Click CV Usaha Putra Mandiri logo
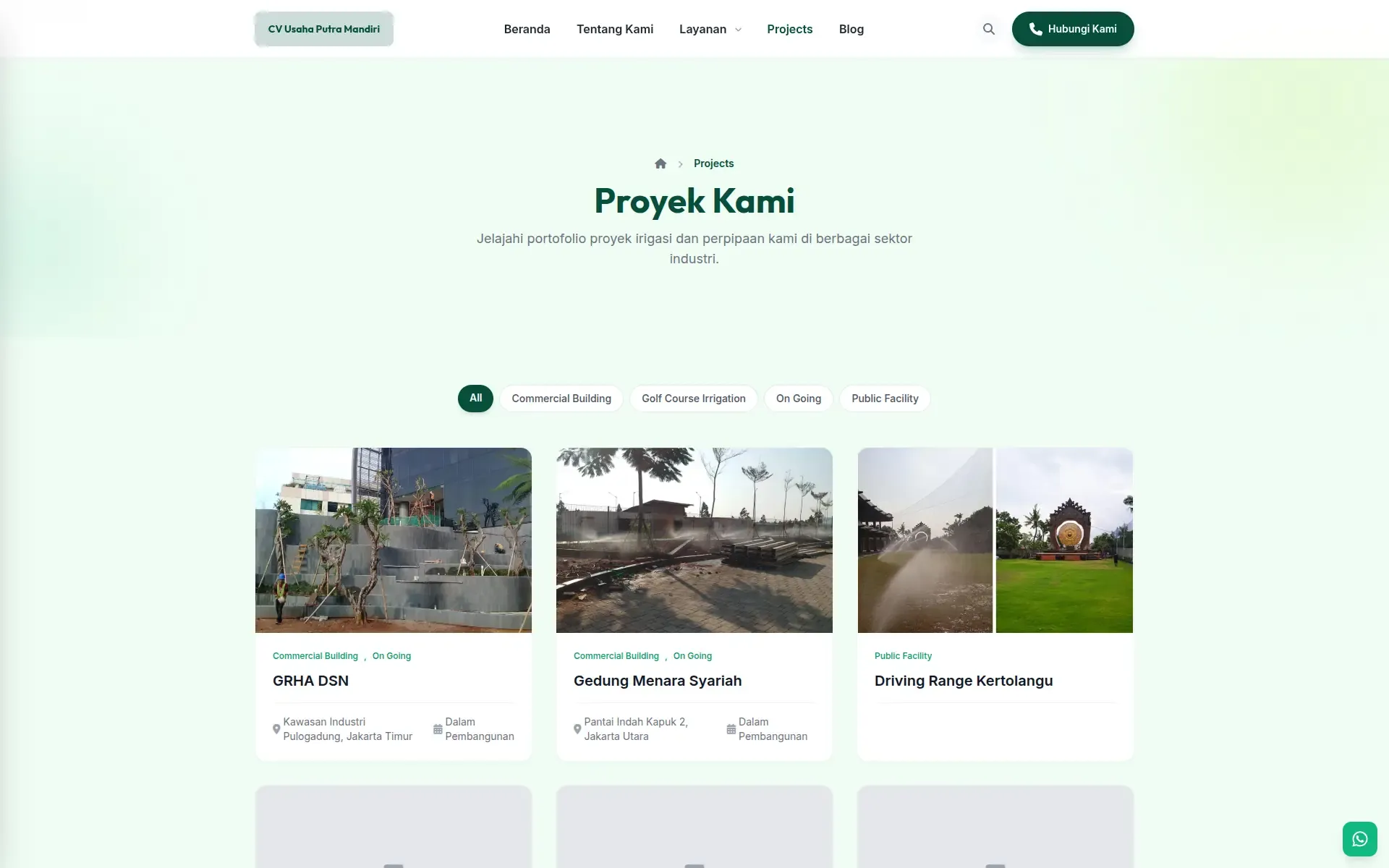 (324, 29)
